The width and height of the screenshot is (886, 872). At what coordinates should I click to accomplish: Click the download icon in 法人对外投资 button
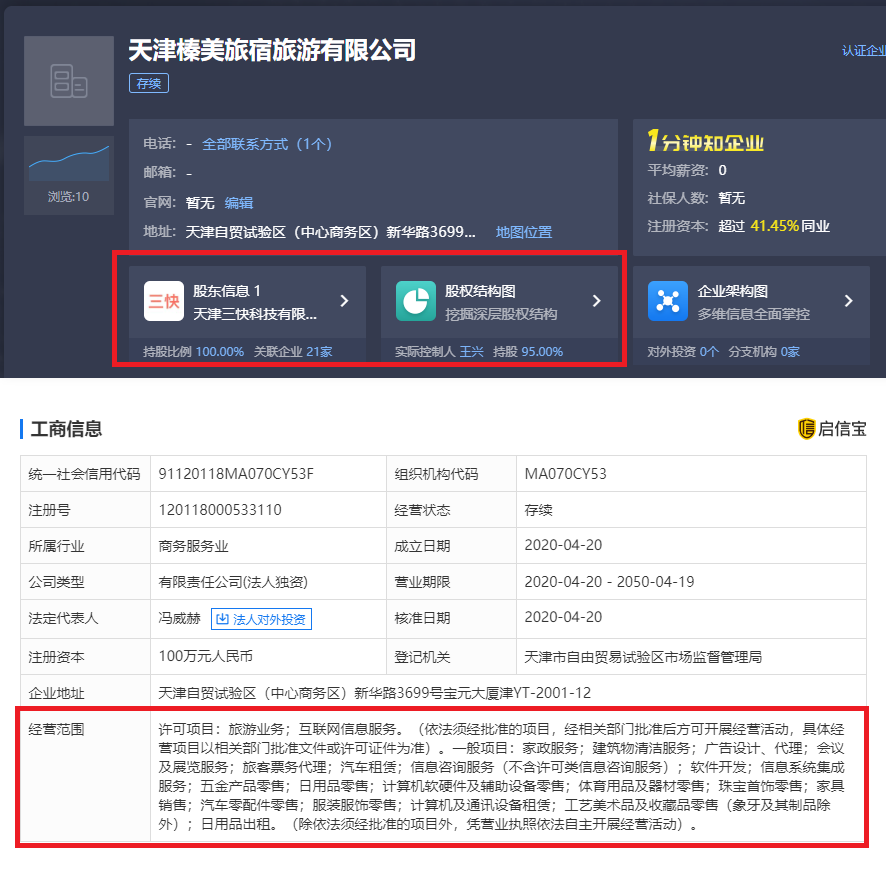click(x=223, y=619)
